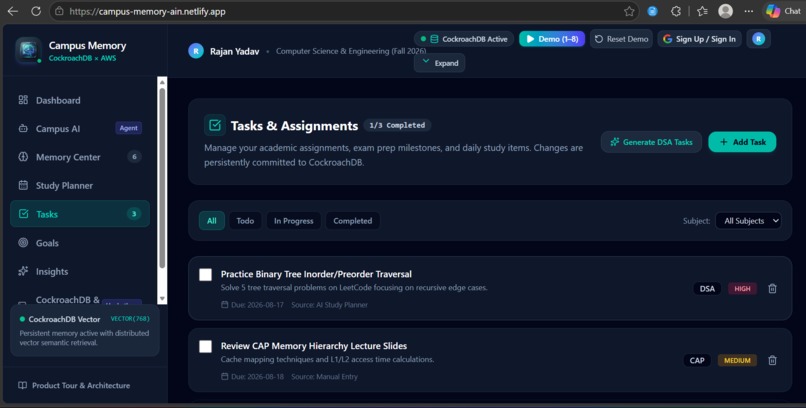This screenshot has height=408, width=806.
Task: Filter tasks by Todo
Action: 245,221
